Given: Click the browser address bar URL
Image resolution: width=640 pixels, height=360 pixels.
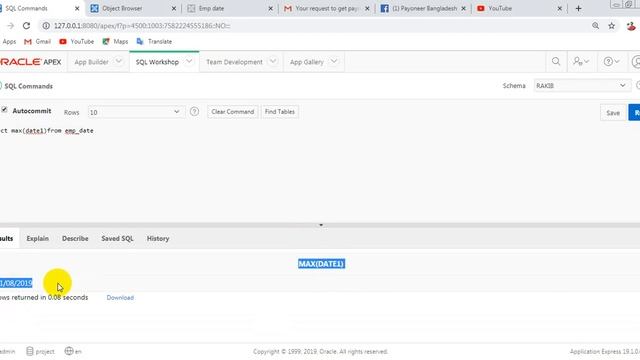Looking at the screenshot, I should pos(142,26).
